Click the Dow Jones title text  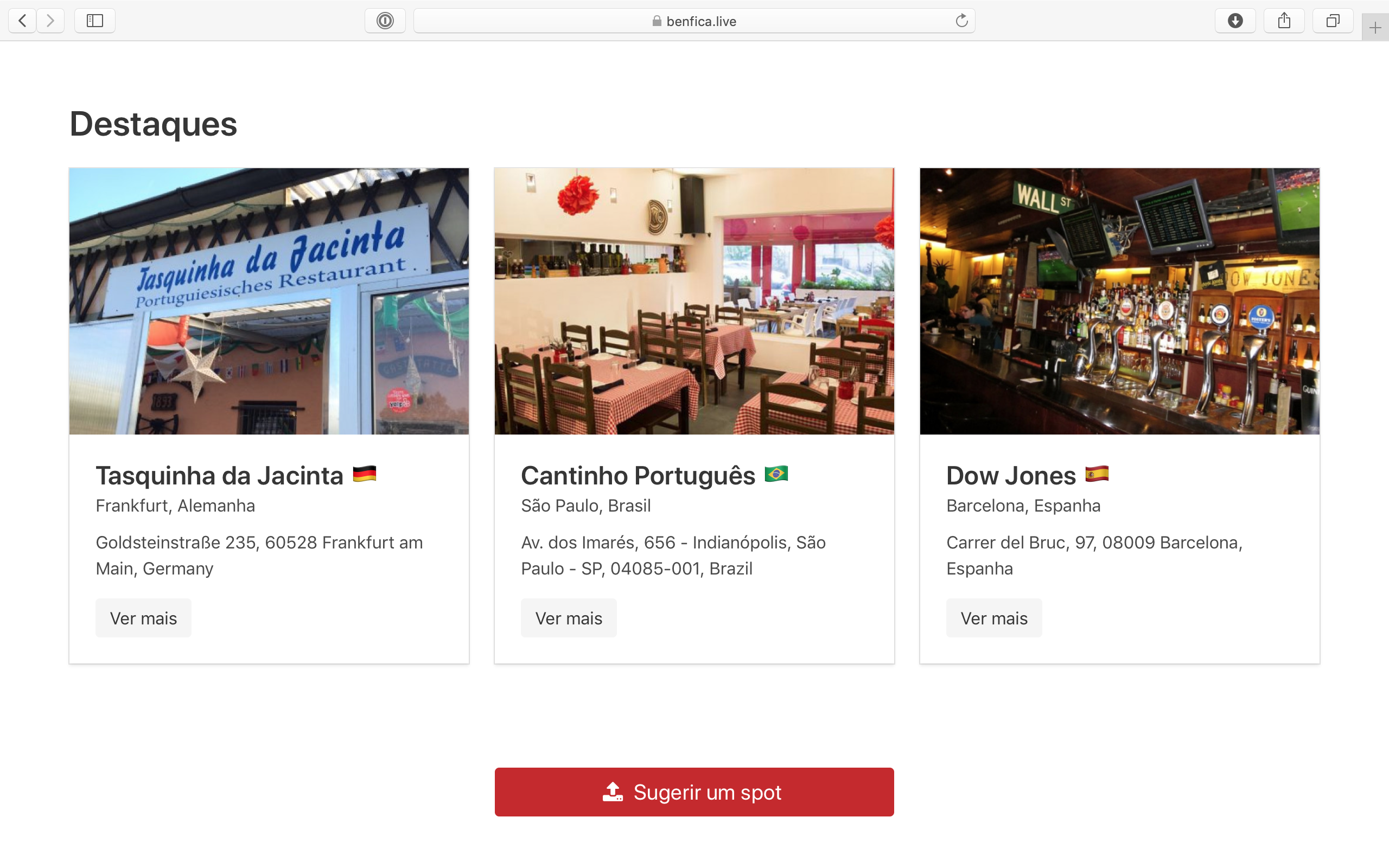coord(1011,476)
